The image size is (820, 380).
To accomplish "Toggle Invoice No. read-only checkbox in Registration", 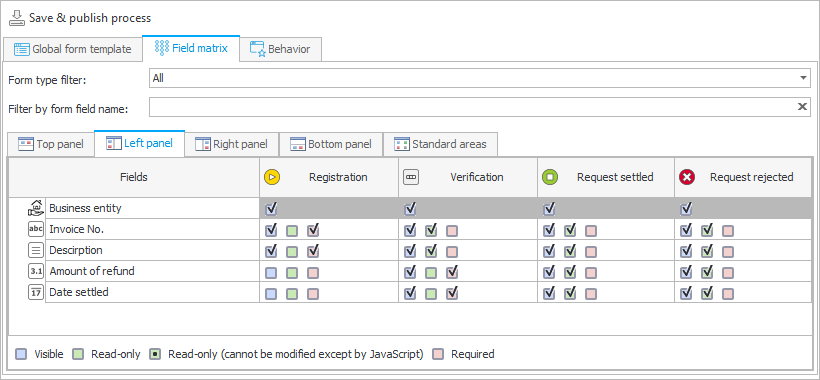I will (292, 231).
